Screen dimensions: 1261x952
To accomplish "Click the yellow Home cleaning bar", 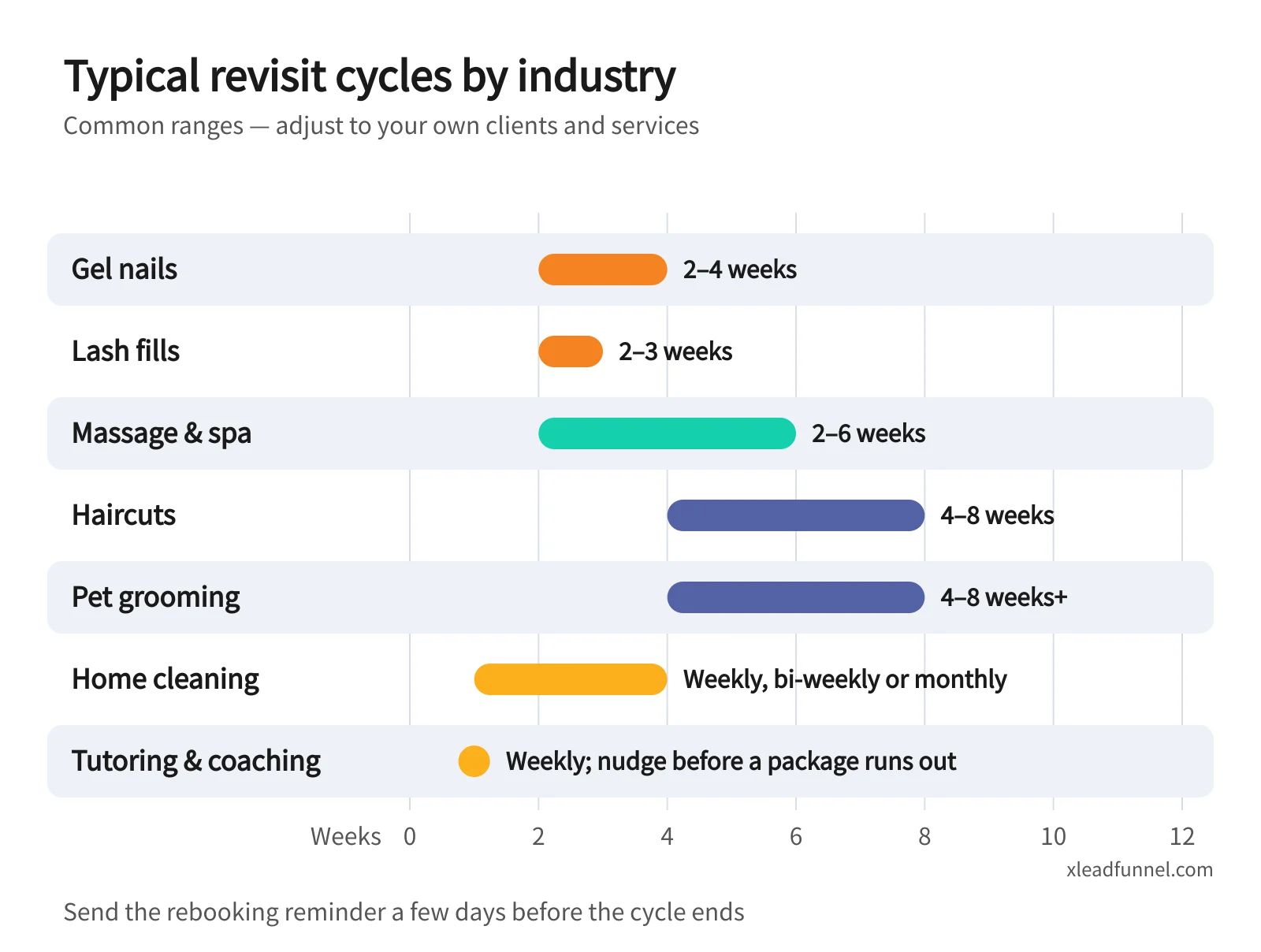I will click(x=571, y=679).
